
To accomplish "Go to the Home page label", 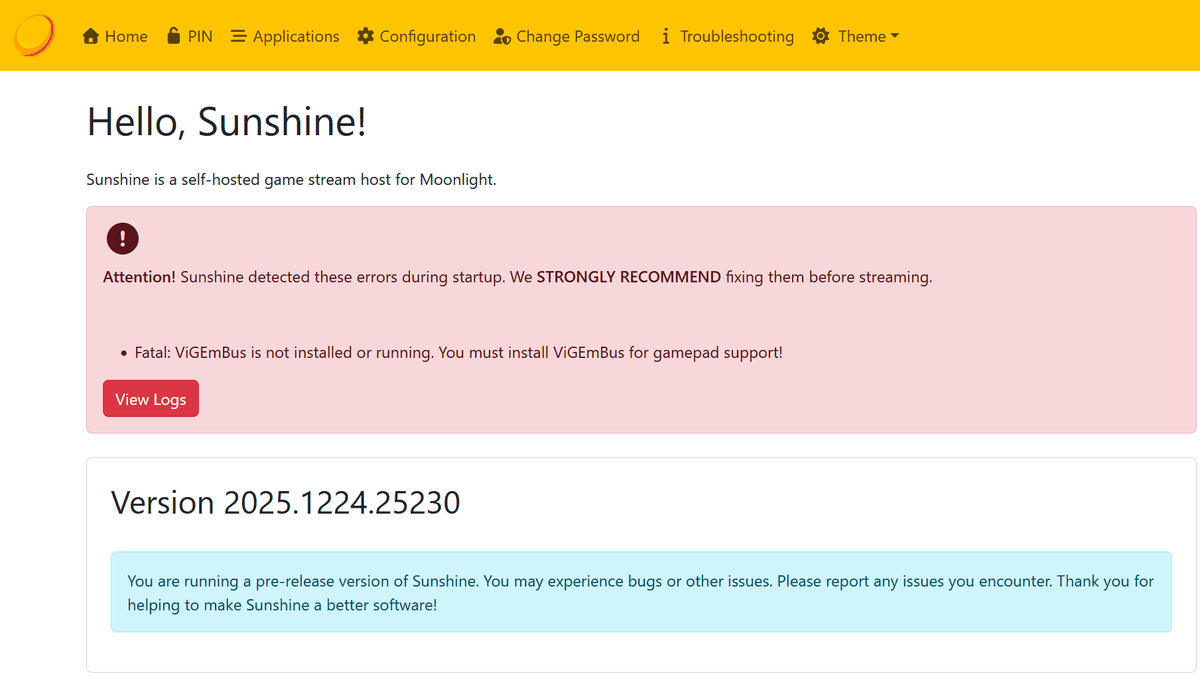I will coord(126,37).
